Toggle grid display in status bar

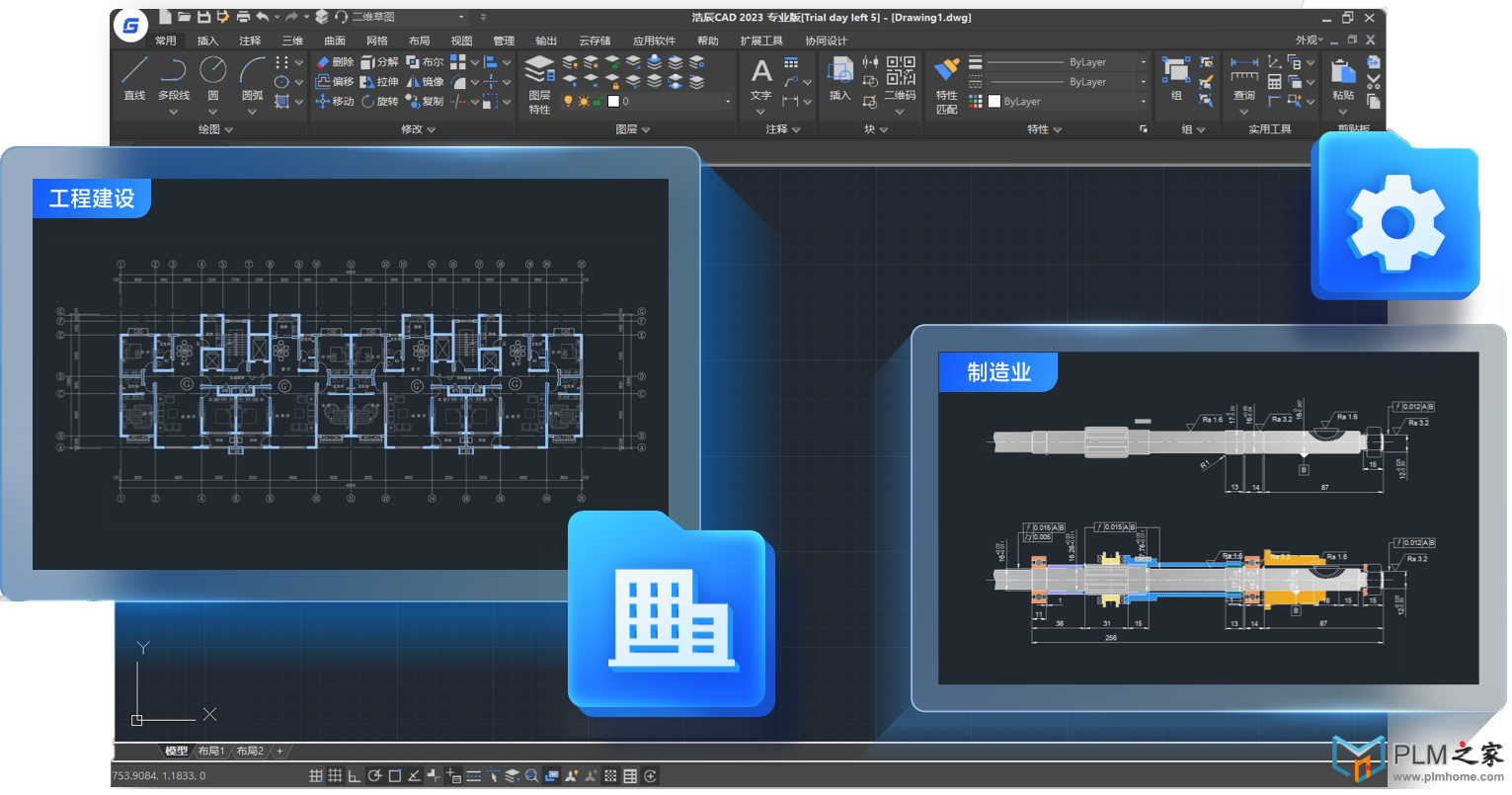click(x=335, y=776)
